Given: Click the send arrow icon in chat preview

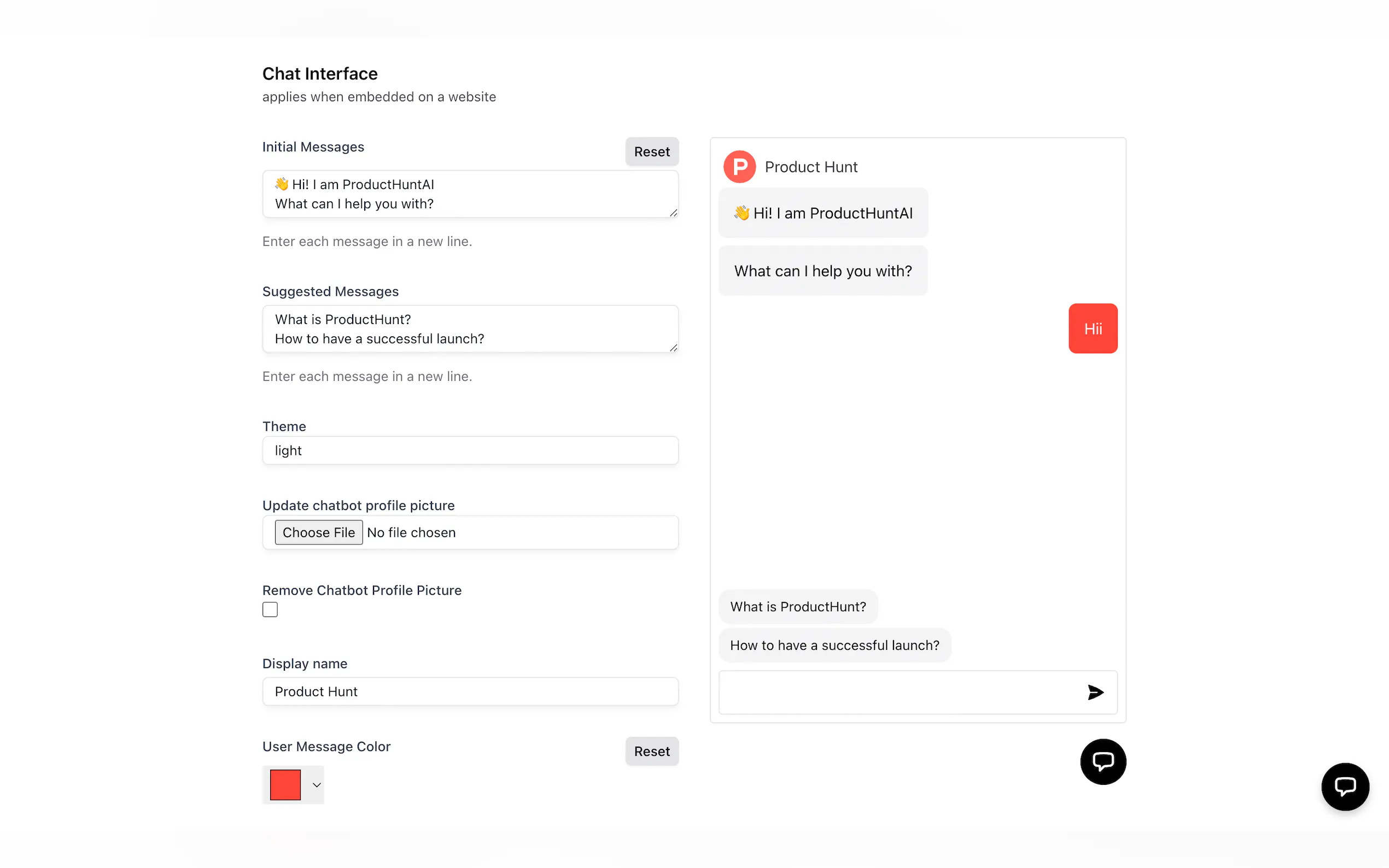Looking at the screenshot, I should [x=1095, y=693].
